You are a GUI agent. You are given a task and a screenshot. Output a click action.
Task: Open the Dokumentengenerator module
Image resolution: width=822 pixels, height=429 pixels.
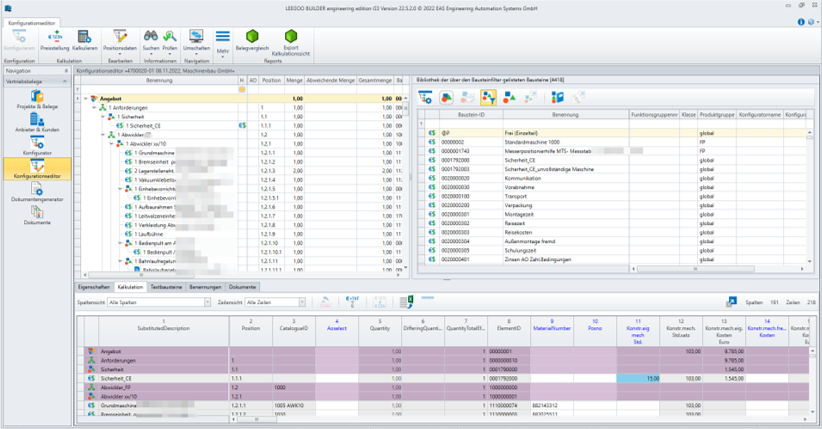37,192
